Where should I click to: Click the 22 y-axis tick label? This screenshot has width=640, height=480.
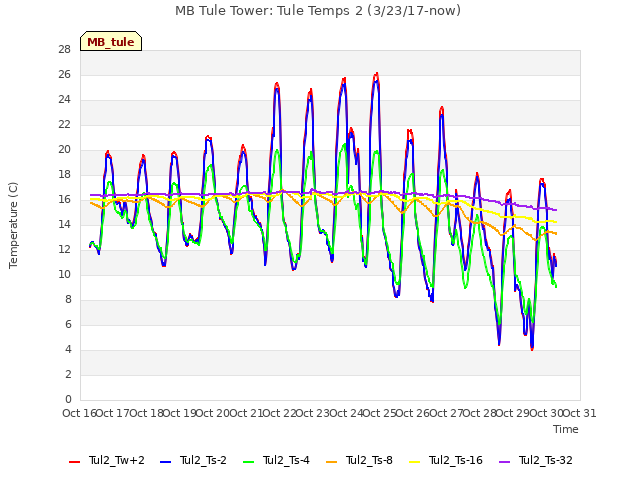click(x=64, y=125)
